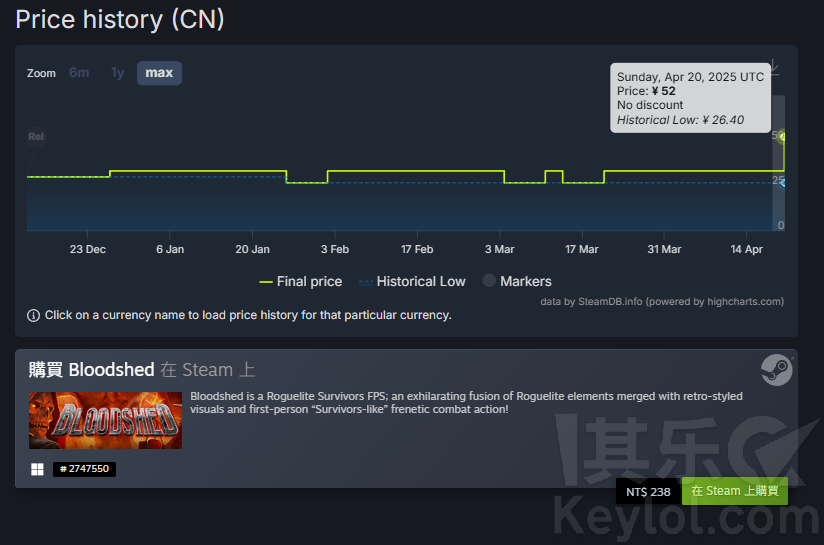Click the info circle icon beside currency hint
The height and width of the screenshot is (545, 824).
click(x=33, y=315)
